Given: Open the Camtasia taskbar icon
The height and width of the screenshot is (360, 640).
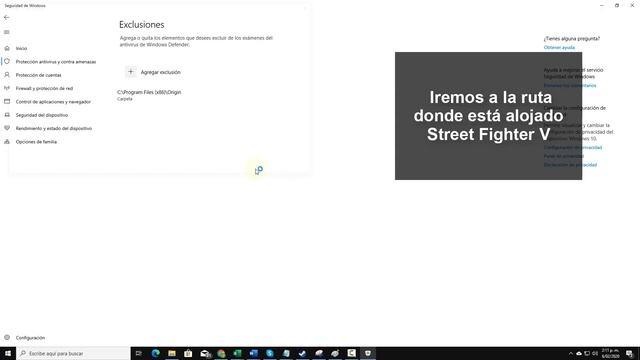Looking at the screenshot, I should click(x=351, y=353).
